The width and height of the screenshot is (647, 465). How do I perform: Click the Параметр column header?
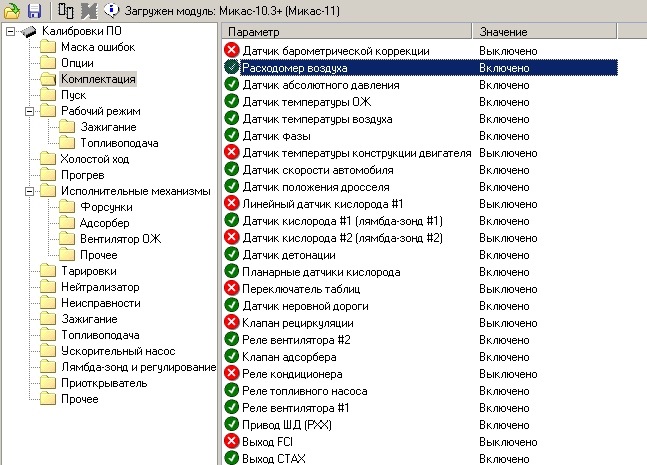point(347,32)
